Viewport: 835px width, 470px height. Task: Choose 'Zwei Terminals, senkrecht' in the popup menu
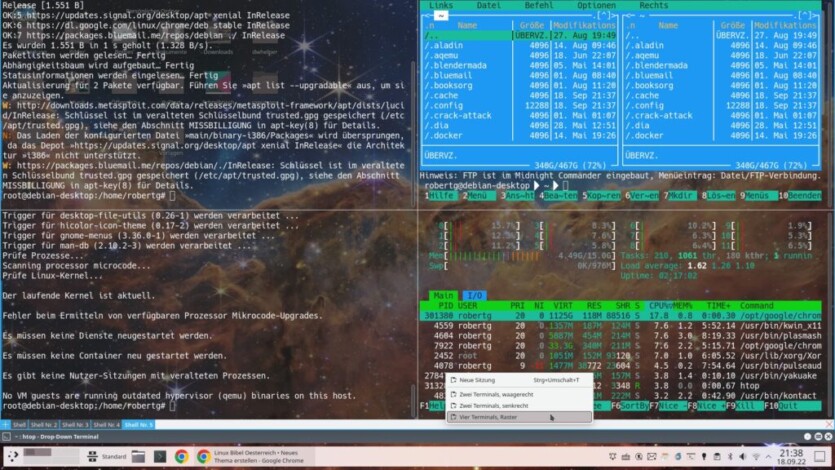pyautogui.click(x=519, y=406)
